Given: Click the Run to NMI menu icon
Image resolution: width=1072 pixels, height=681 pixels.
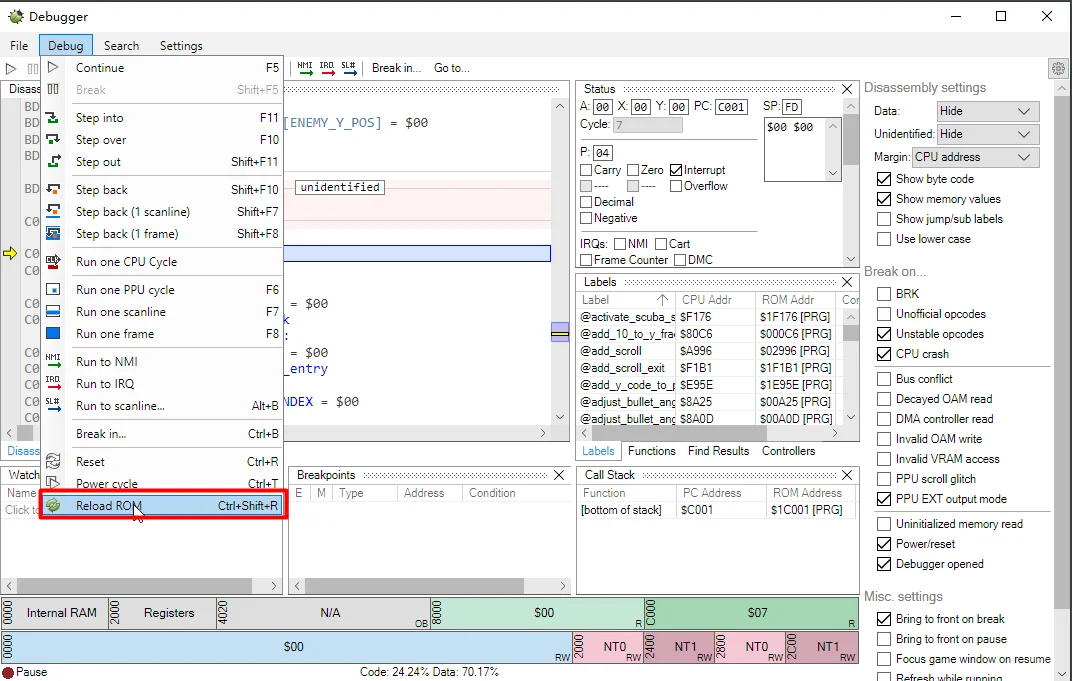Looking at the screenshot, I should coord(53,361).
